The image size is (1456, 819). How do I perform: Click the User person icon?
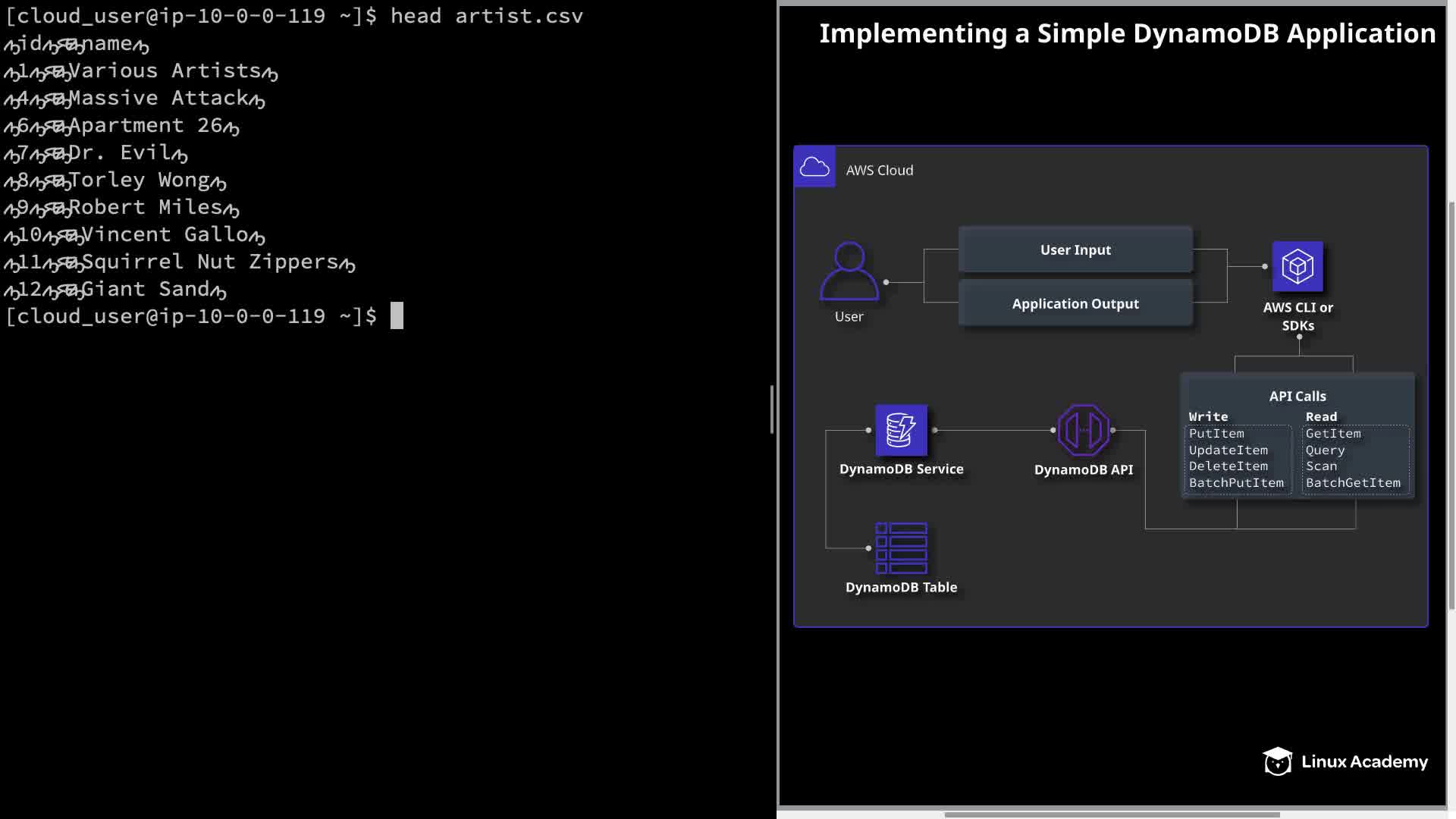tap(849, 271)
